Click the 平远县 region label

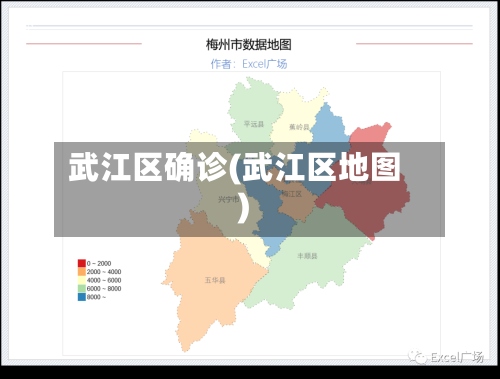254,124
